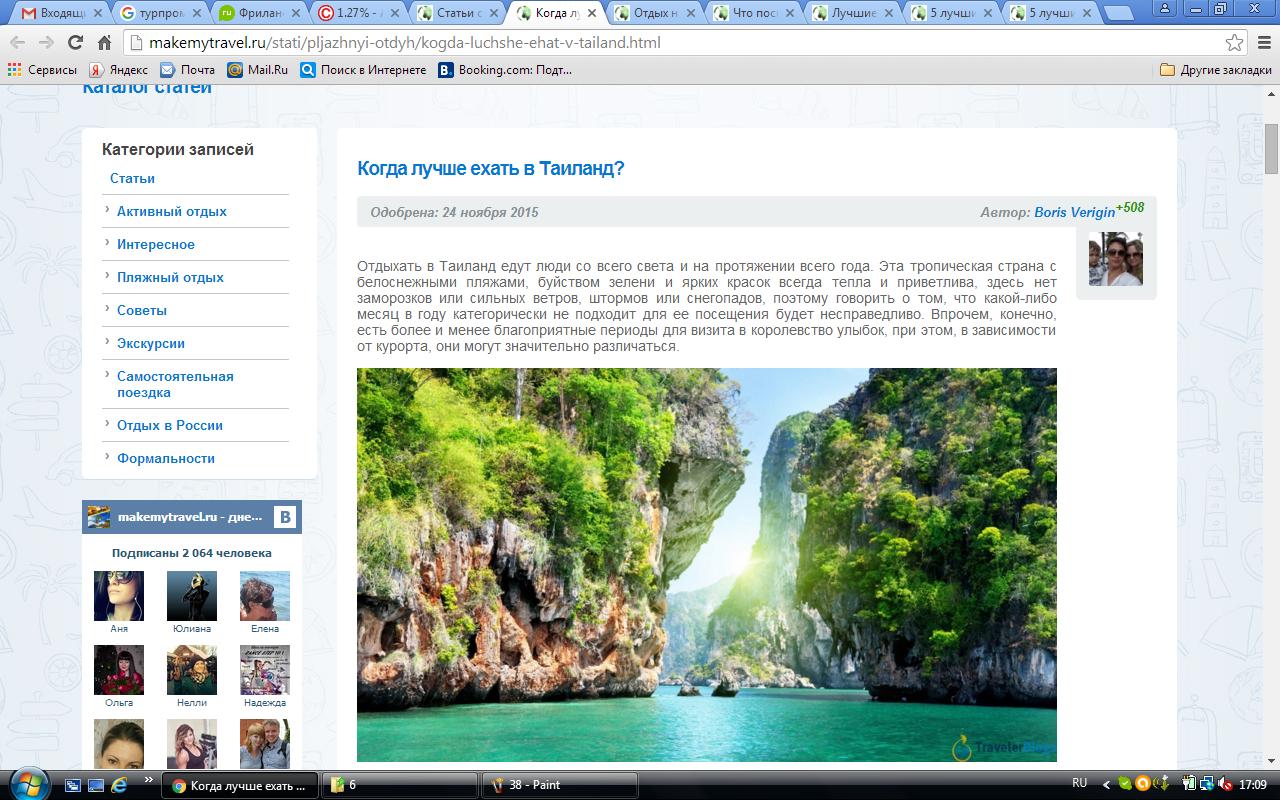Open subscriber Аня's avatar
The height and width of the screenshot is (800, 1280).
pos(119,596)
